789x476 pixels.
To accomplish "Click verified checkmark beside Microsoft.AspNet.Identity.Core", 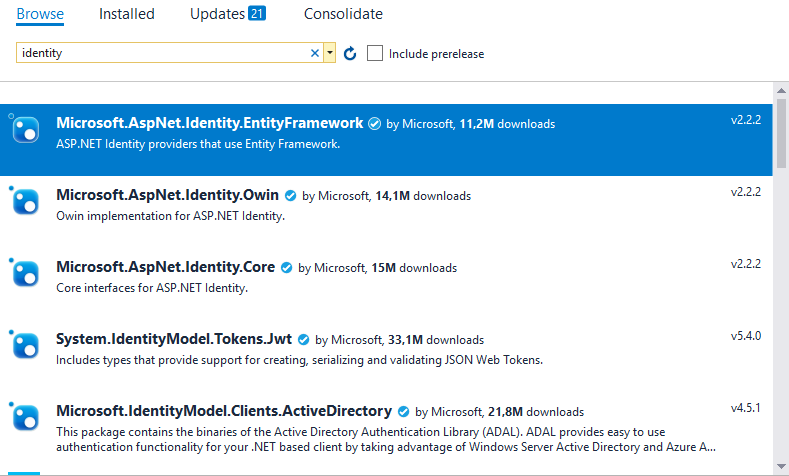I will coord(286,268).
